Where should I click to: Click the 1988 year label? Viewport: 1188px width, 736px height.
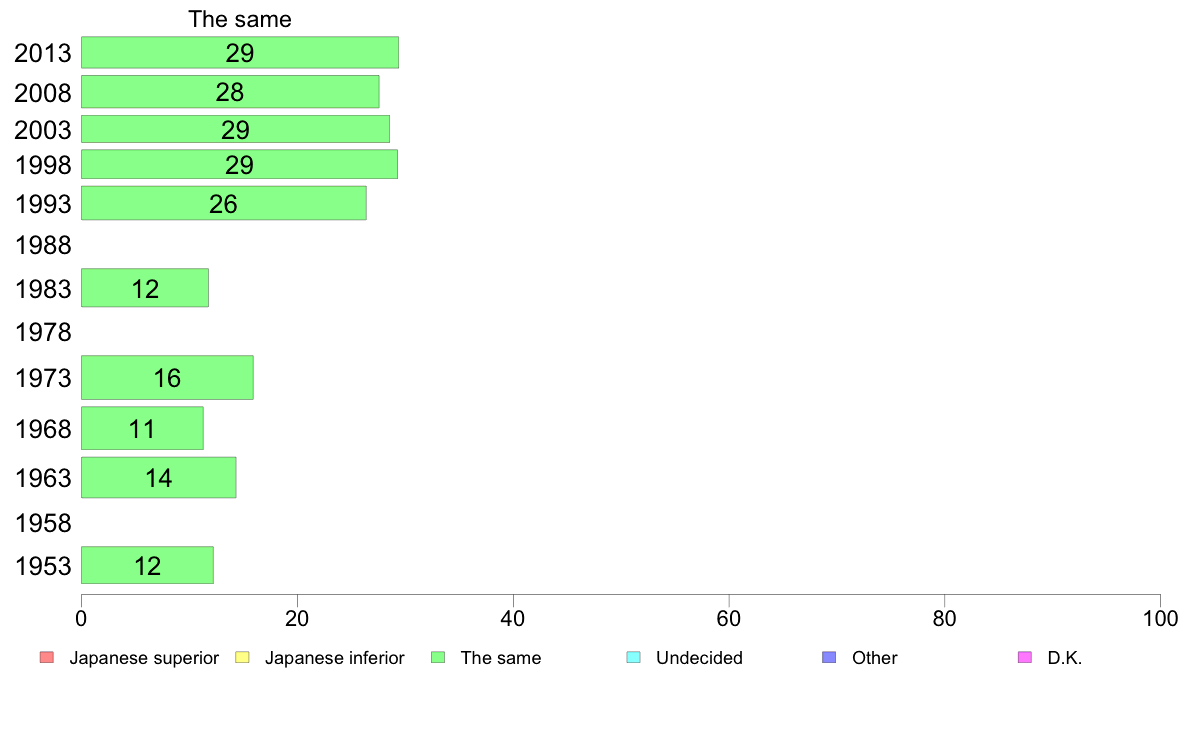[x=43, y=246]
